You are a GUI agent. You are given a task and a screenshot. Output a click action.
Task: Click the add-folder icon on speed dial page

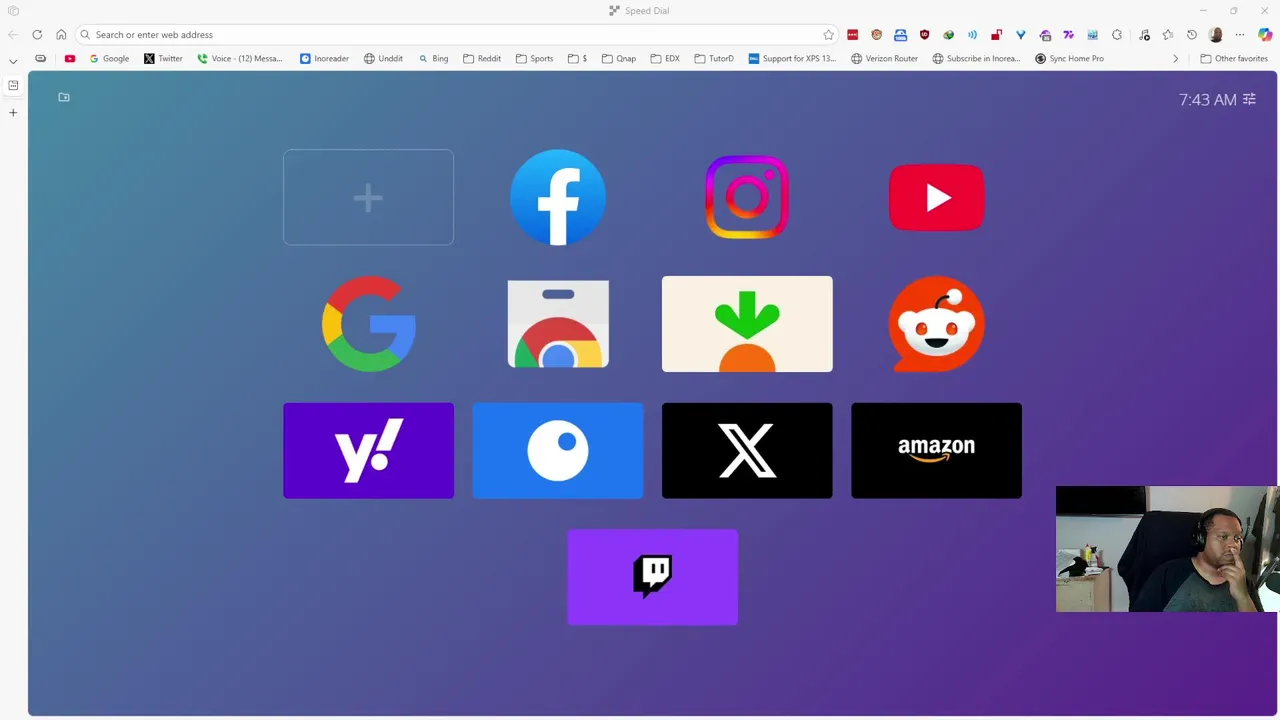pyautogui.click(x=64, y=97)
